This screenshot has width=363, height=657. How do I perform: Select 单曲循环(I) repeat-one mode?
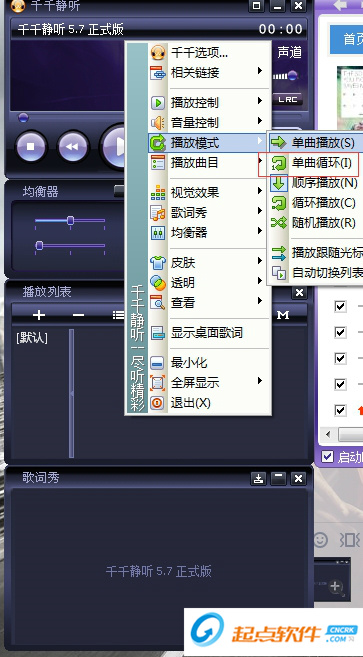(316, 163)
